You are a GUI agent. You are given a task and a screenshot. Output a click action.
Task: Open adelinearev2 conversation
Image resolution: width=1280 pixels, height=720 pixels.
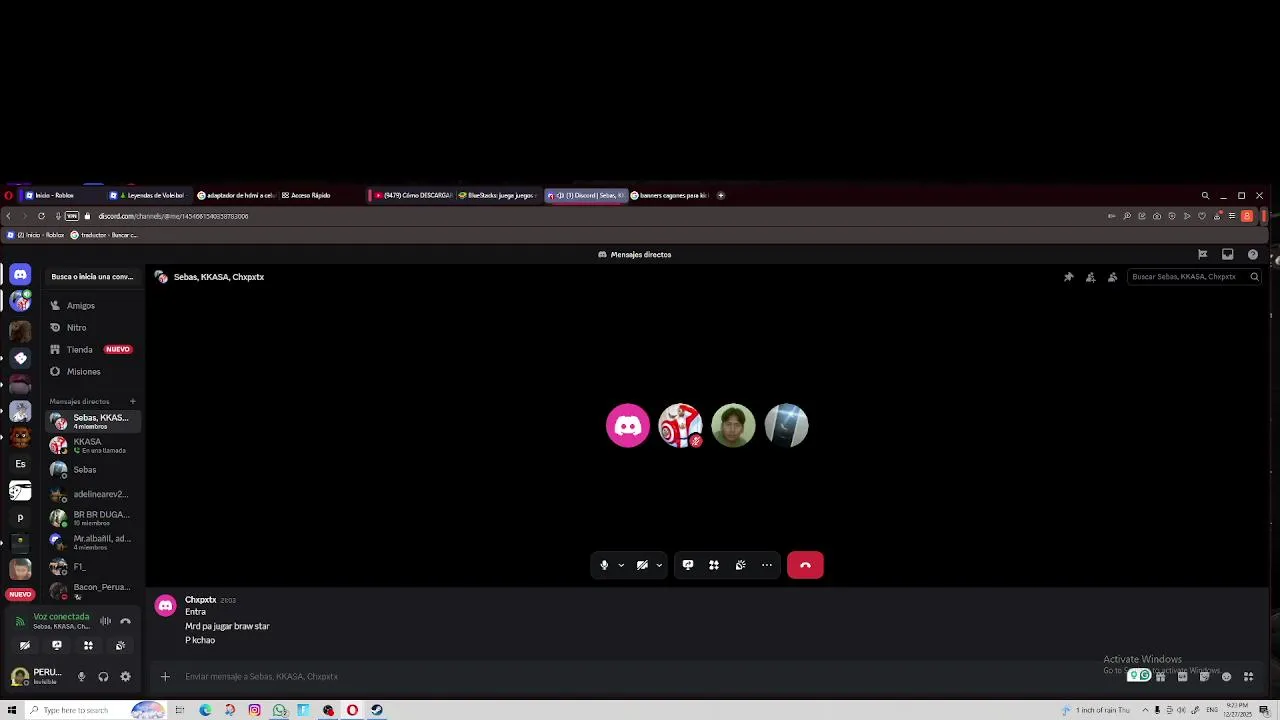coord(93,494)
